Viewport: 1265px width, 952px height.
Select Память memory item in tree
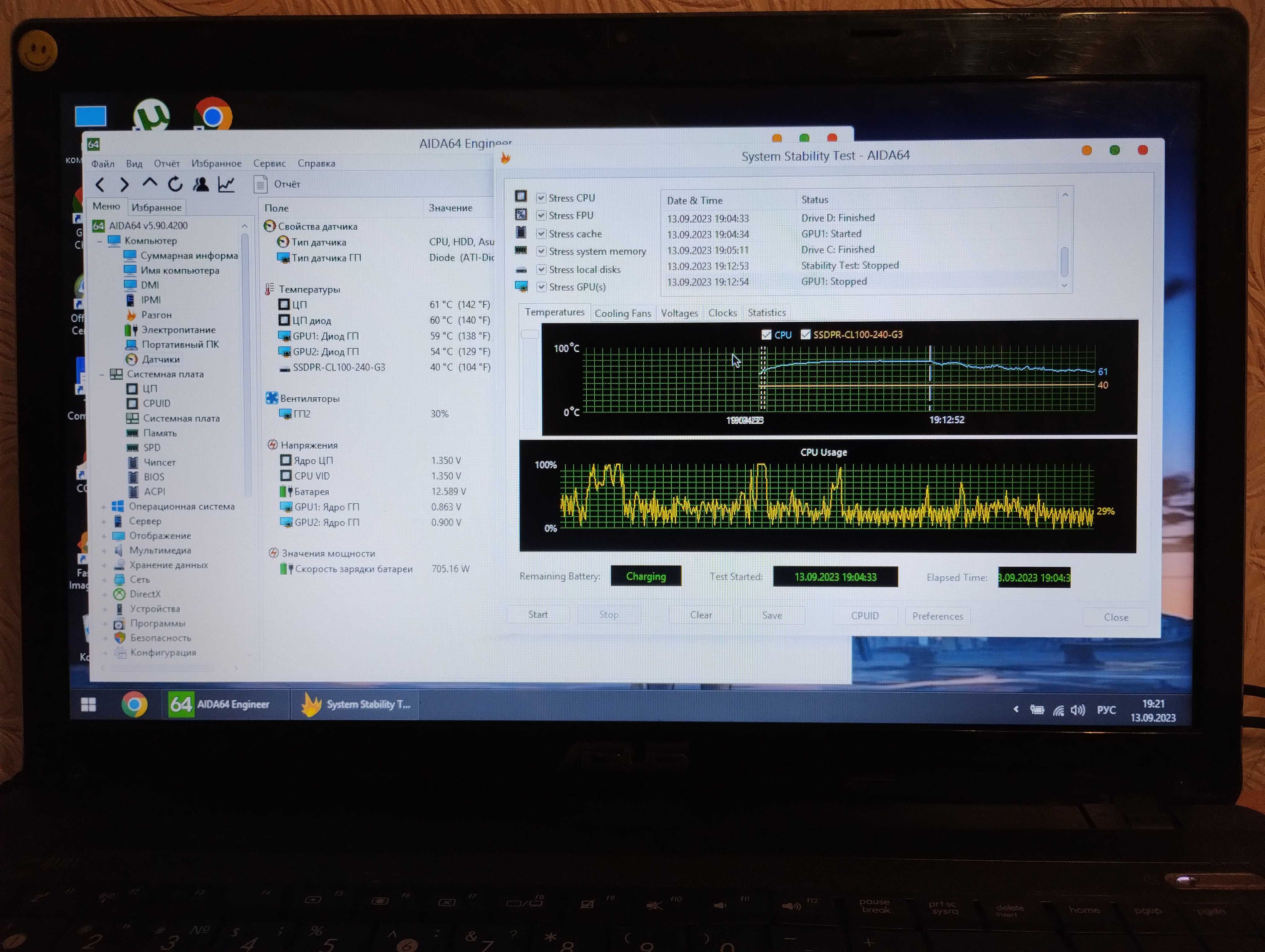tap(152, 433)
